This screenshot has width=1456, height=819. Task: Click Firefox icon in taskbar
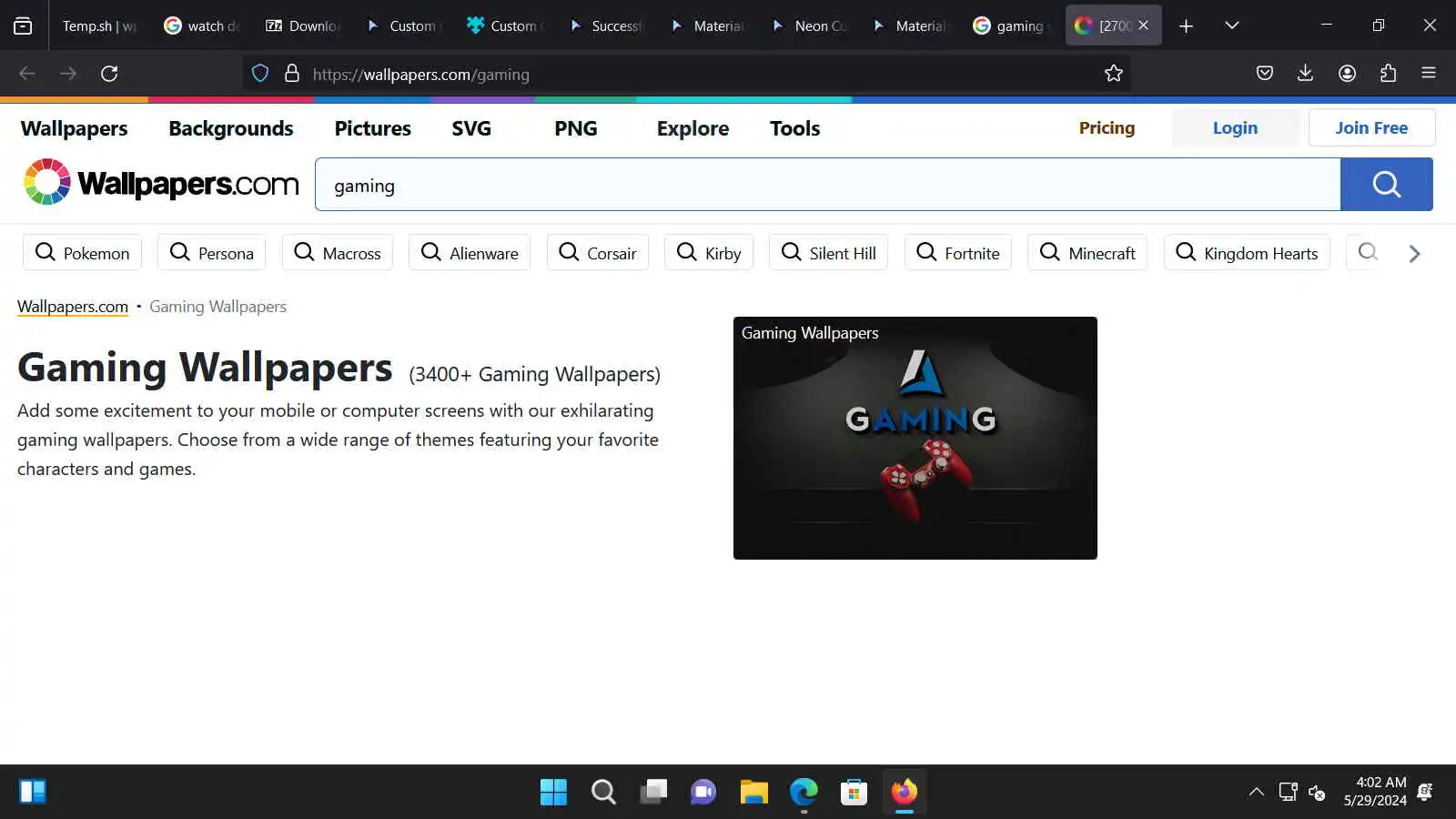904,792
